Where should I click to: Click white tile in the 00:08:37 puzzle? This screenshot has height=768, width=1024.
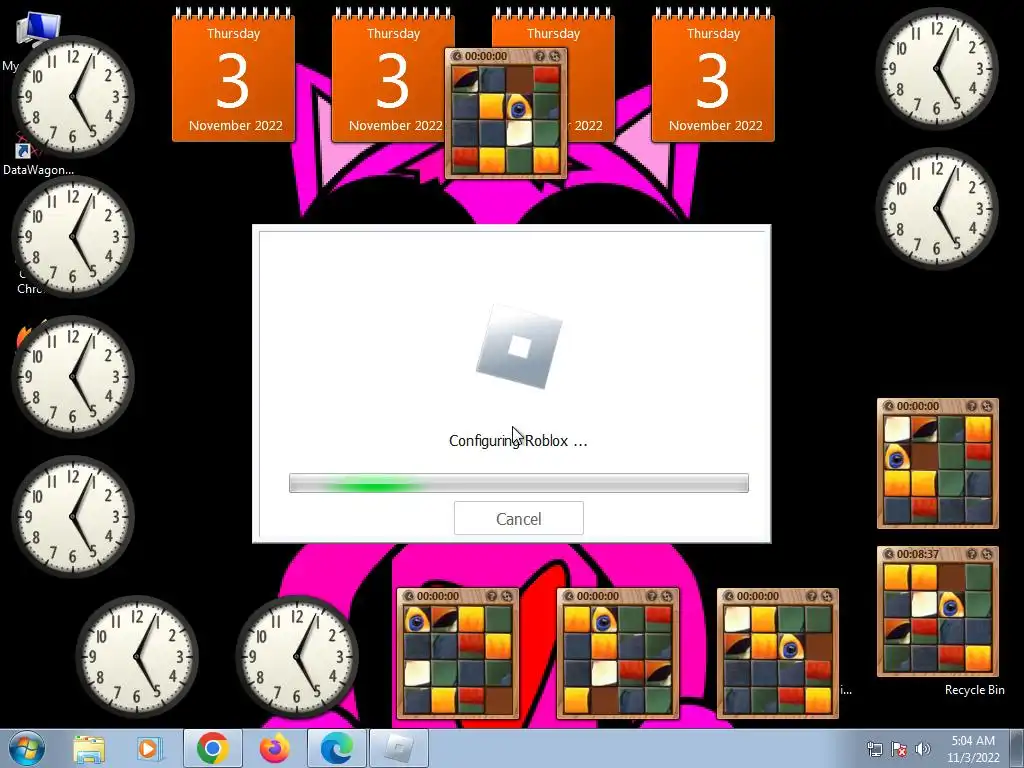(924, 605)
